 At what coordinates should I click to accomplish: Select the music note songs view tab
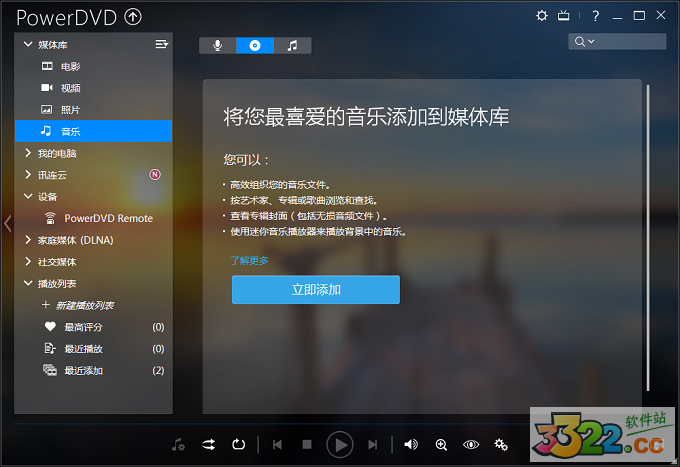pos(293,45)
